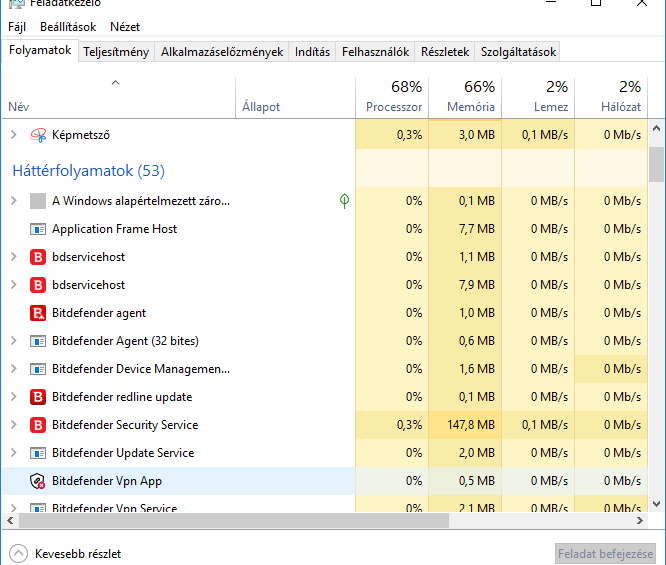666x565 pixels.
Task: Click the Application Frame Host icon
Action: (x=38, y=229)
